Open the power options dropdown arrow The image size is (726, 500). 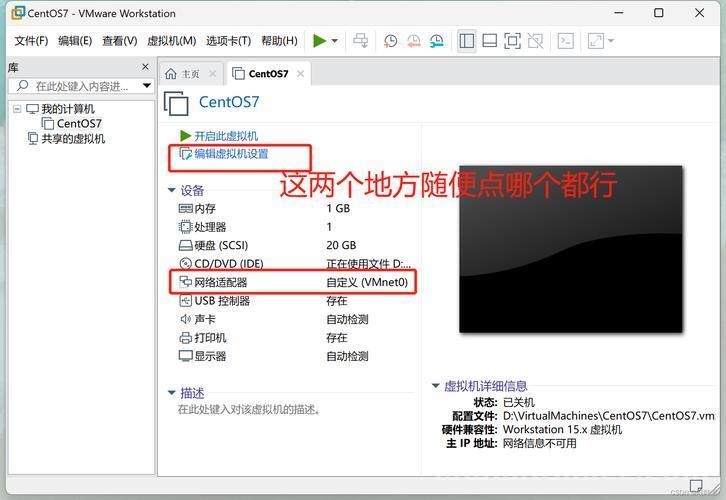[334, 41]
